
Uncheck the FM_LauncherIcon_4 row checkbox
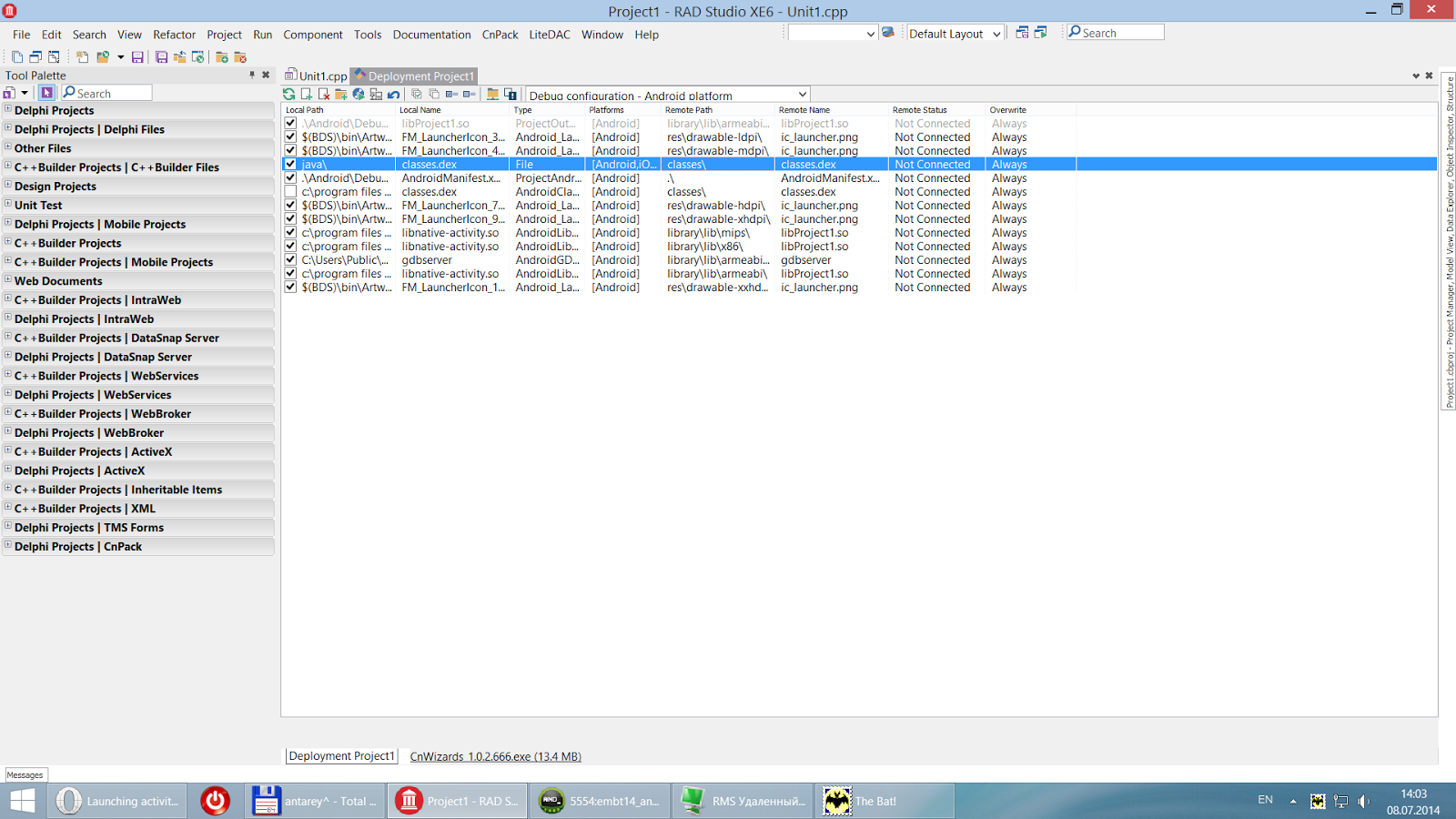pos(290,150)
